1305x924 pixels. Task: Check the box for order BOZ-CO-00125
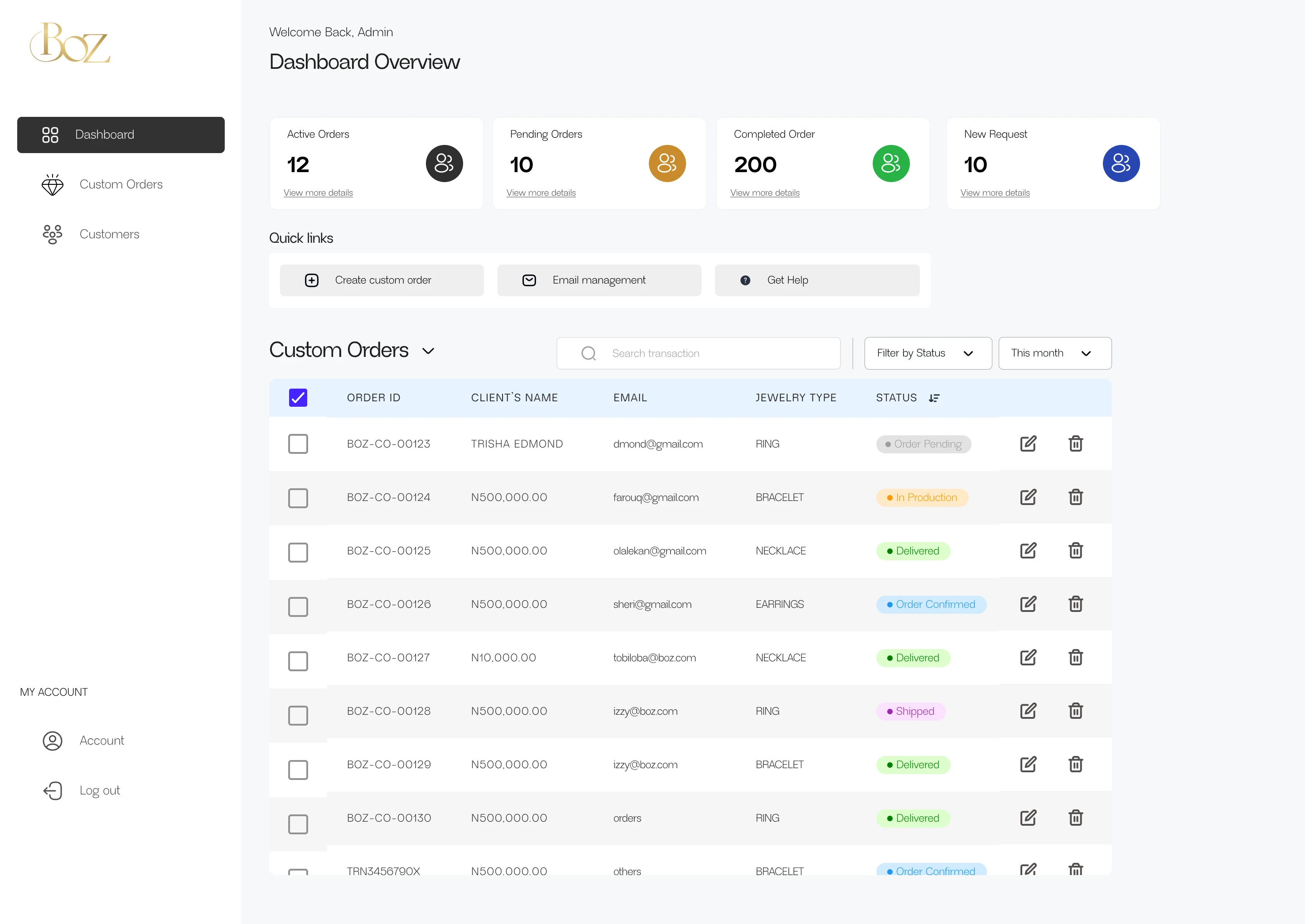(x=298, y=552)
